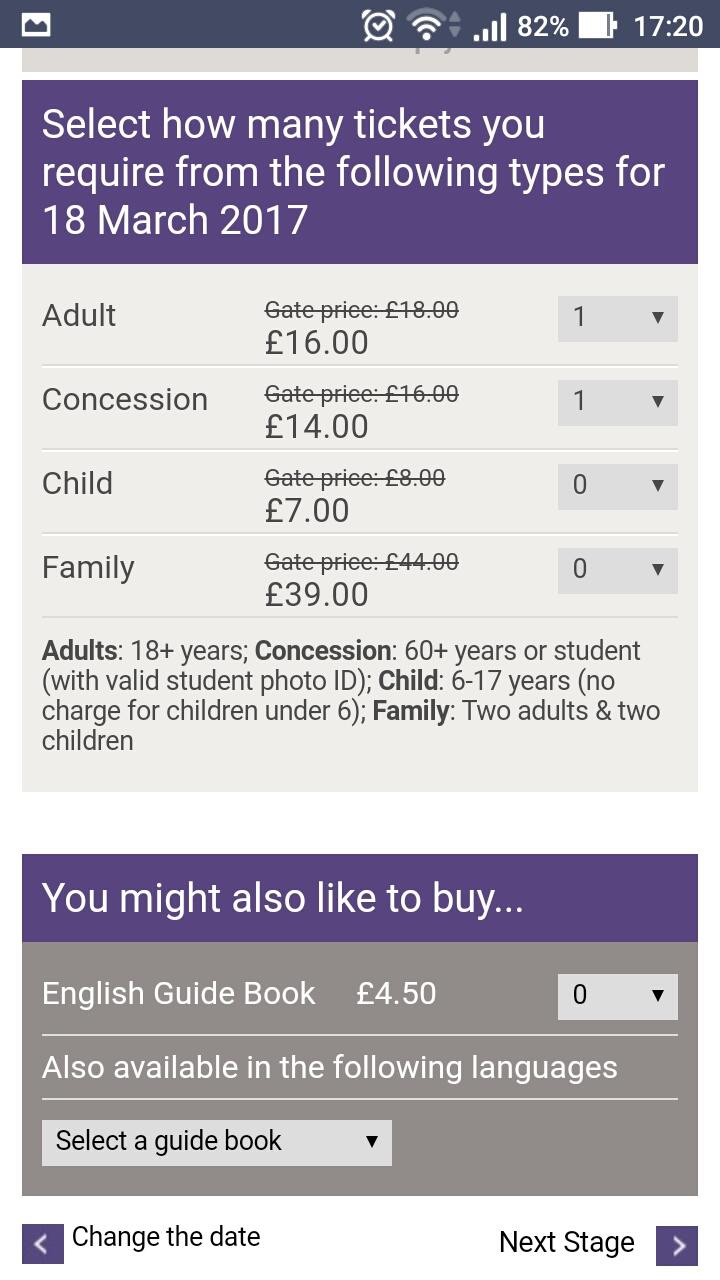
Task: Click the left arrow icon beside Change the date
Action: pyautogui.click(x=42, y=1244)
